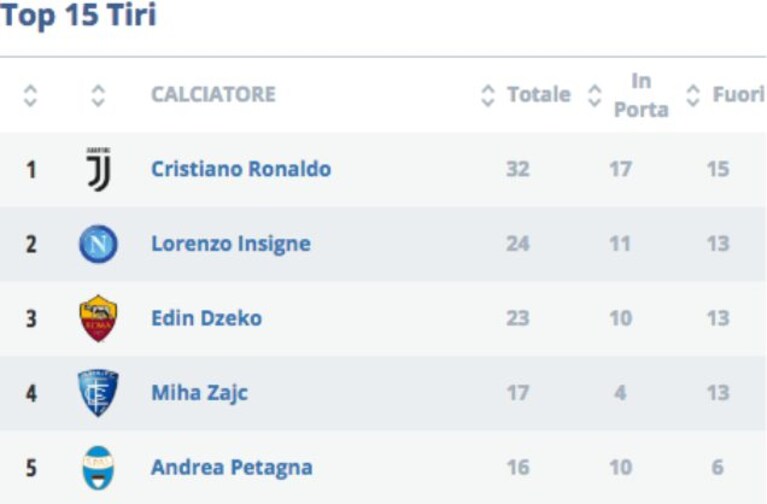Click the Juventus club crest
Image resolution: width=767 pixels, height=504 pixels.
point(99,169)
